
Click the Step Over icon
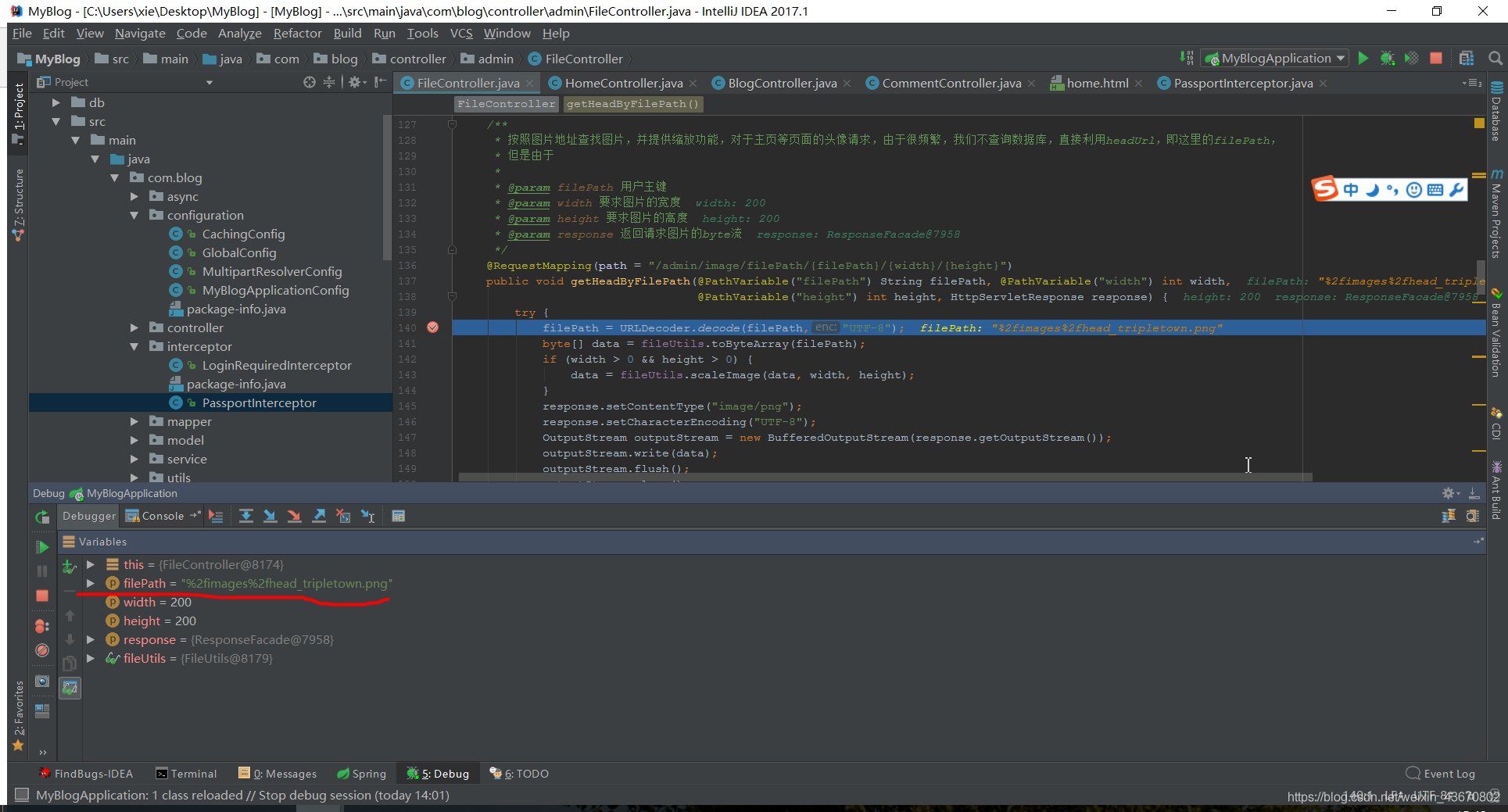pos(246,516)
